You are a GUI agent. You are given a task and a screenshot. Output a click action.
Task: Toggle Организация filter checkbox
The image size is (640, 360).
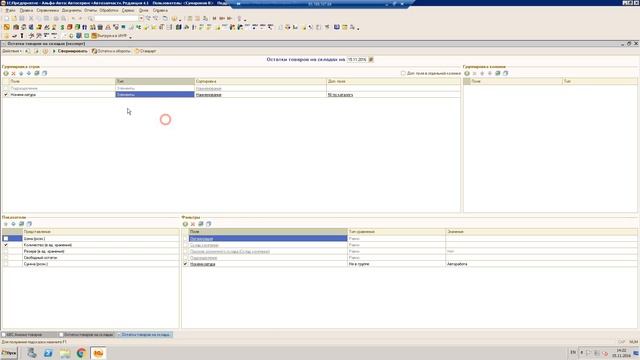[x=186, y=238]
